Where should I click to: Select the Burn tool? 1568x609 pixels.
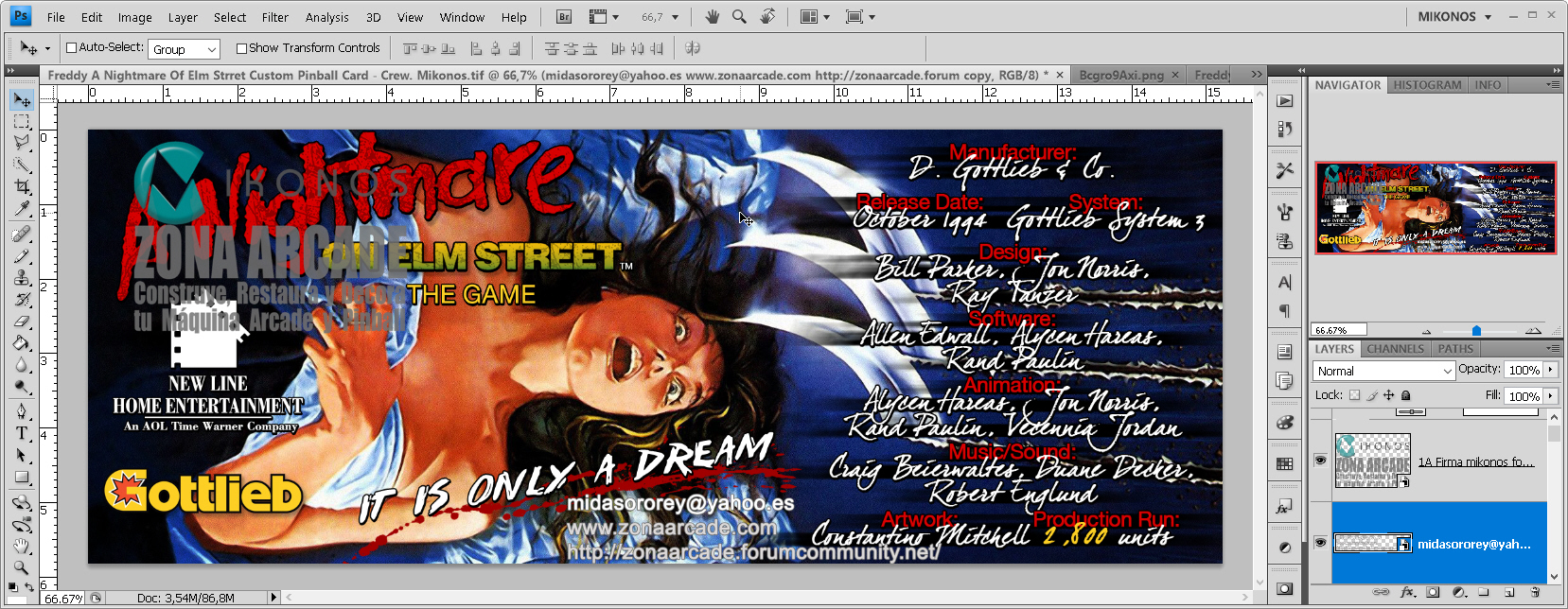click(x=22, y=386)
